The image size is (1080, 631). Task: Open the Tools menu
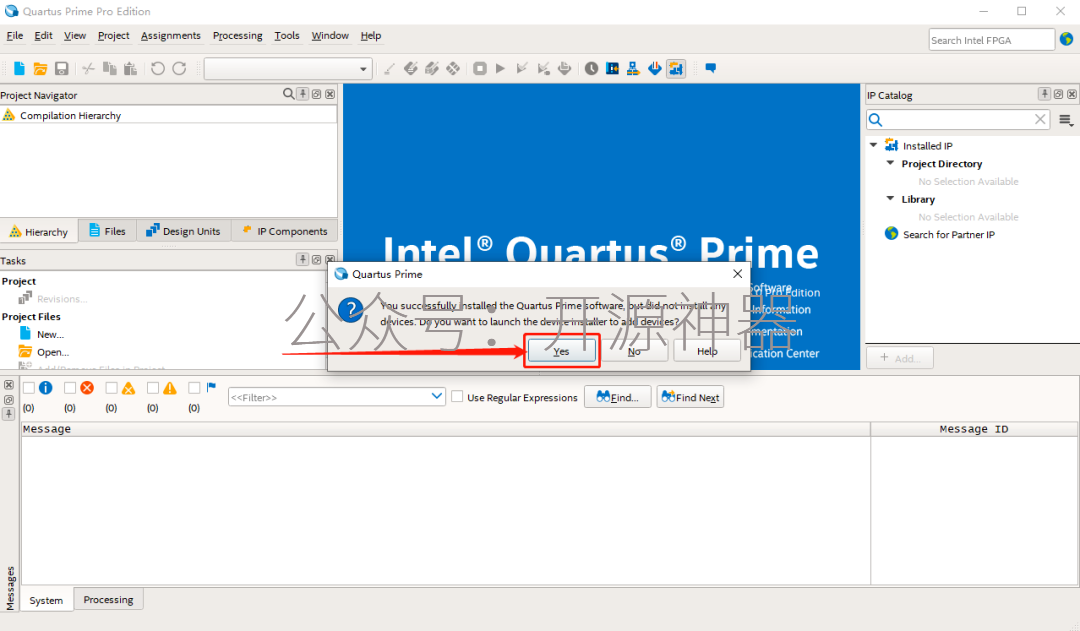pos(287,36)
